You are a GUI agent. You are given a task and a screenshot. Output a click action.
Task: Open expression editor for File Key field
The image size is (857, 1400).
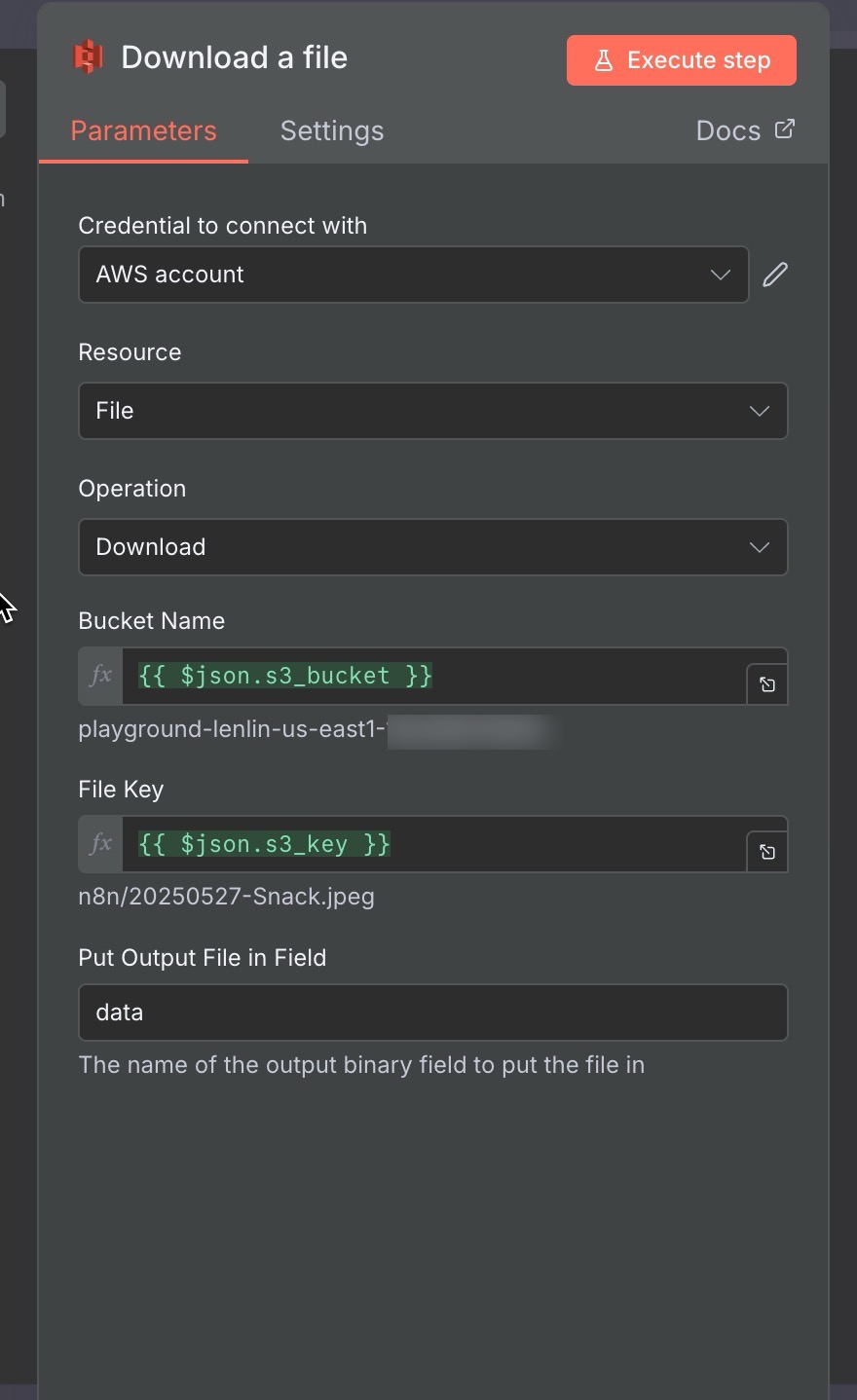coord(767,853)
